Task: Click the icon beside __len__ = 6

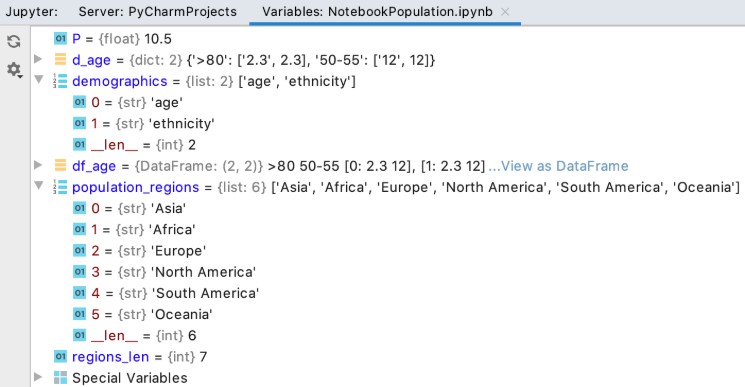Action: coord(79,335)
